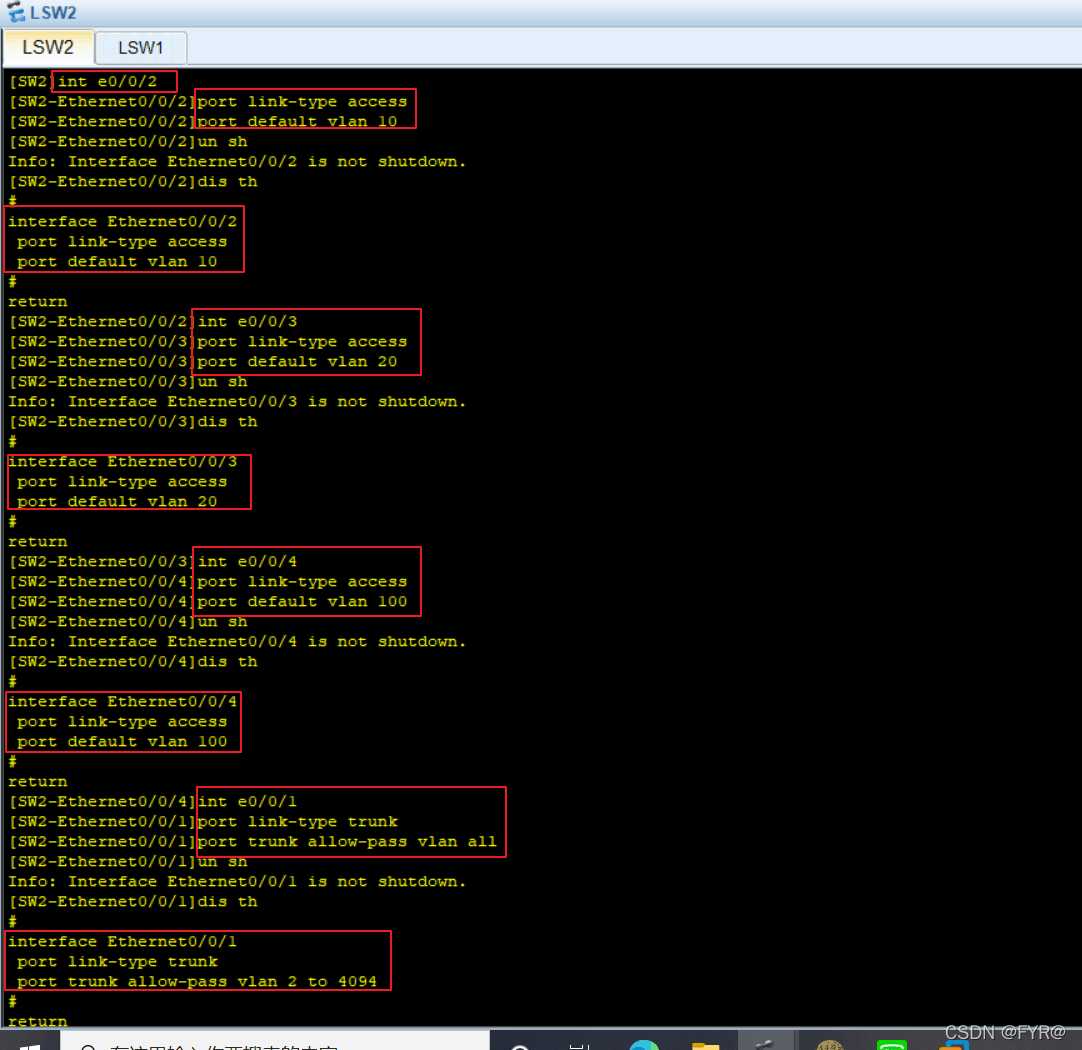Click 'interface Ethernet0/0/3' output line
The height and width of the screenshot is (1050, 1082).
(x=122, y=462)
